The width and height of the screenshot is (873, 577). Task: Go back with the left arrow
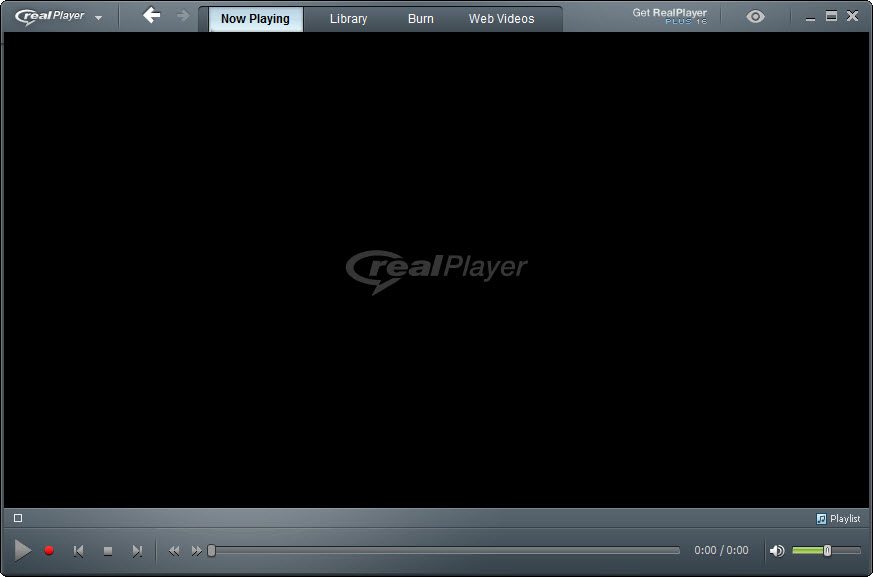[151, 15]
